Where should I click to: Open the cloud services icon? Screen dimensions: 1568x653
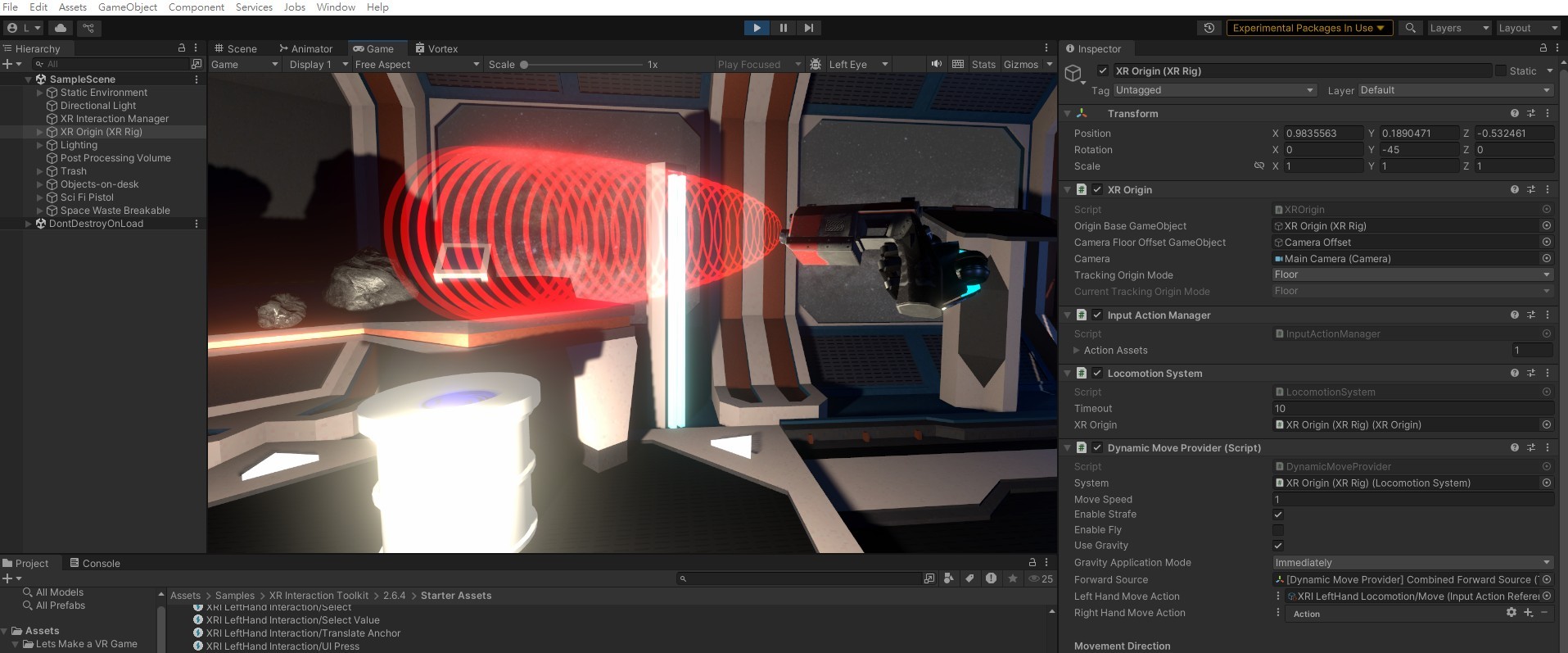[x=61, y=28]
